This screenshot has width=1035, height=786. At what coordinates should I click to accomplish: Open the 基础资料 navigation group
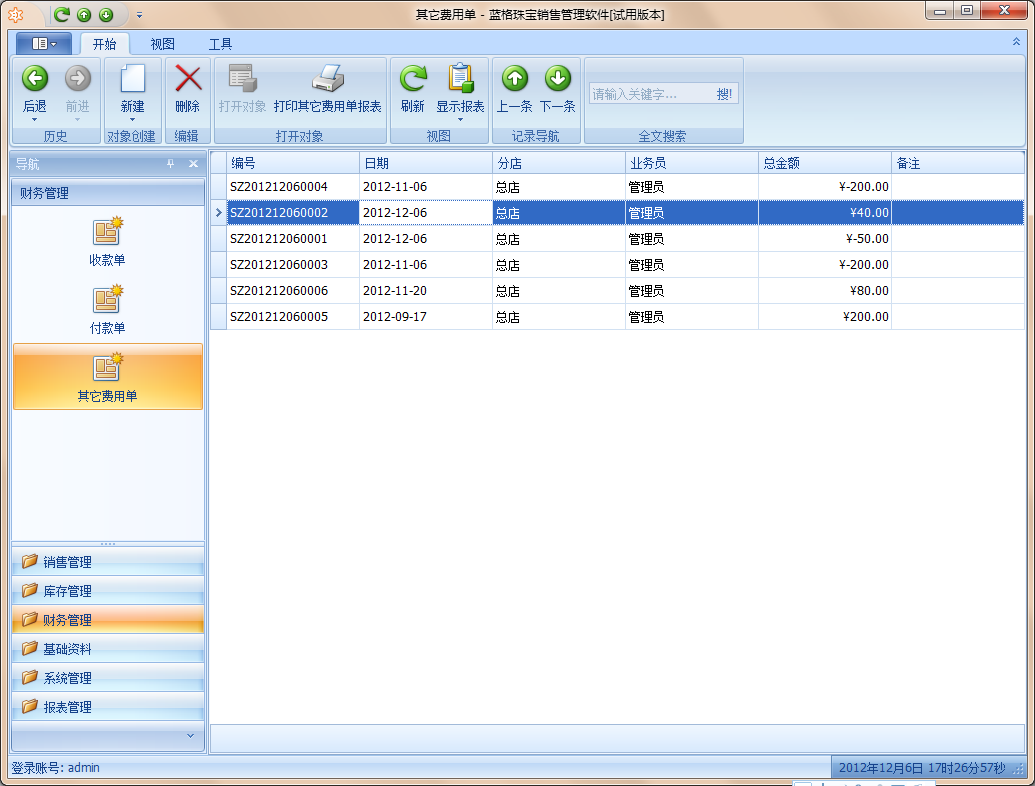(108, 649)
